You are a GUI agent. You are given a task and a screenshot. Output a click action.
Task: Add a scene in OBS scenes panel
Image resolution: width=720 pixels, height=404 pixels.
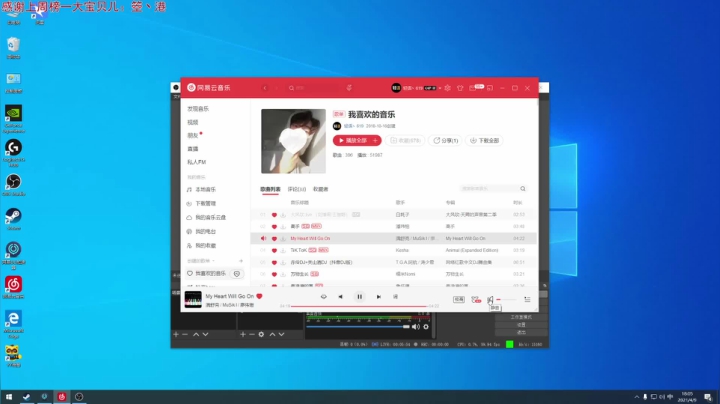click(x=176, y=335)
